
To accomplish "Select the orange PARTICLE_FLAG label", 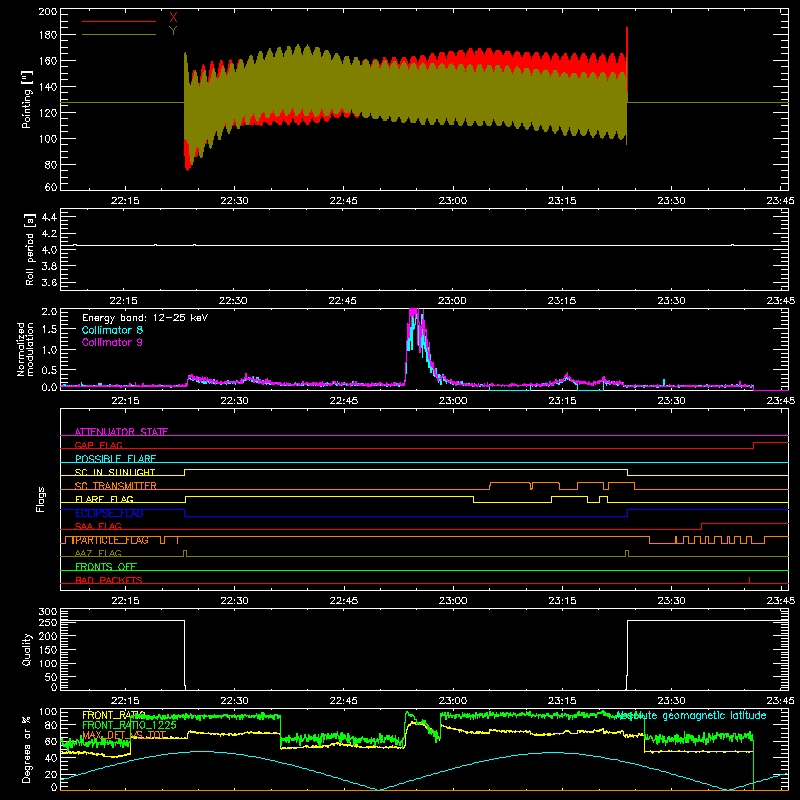I will [x=110, y=540].
